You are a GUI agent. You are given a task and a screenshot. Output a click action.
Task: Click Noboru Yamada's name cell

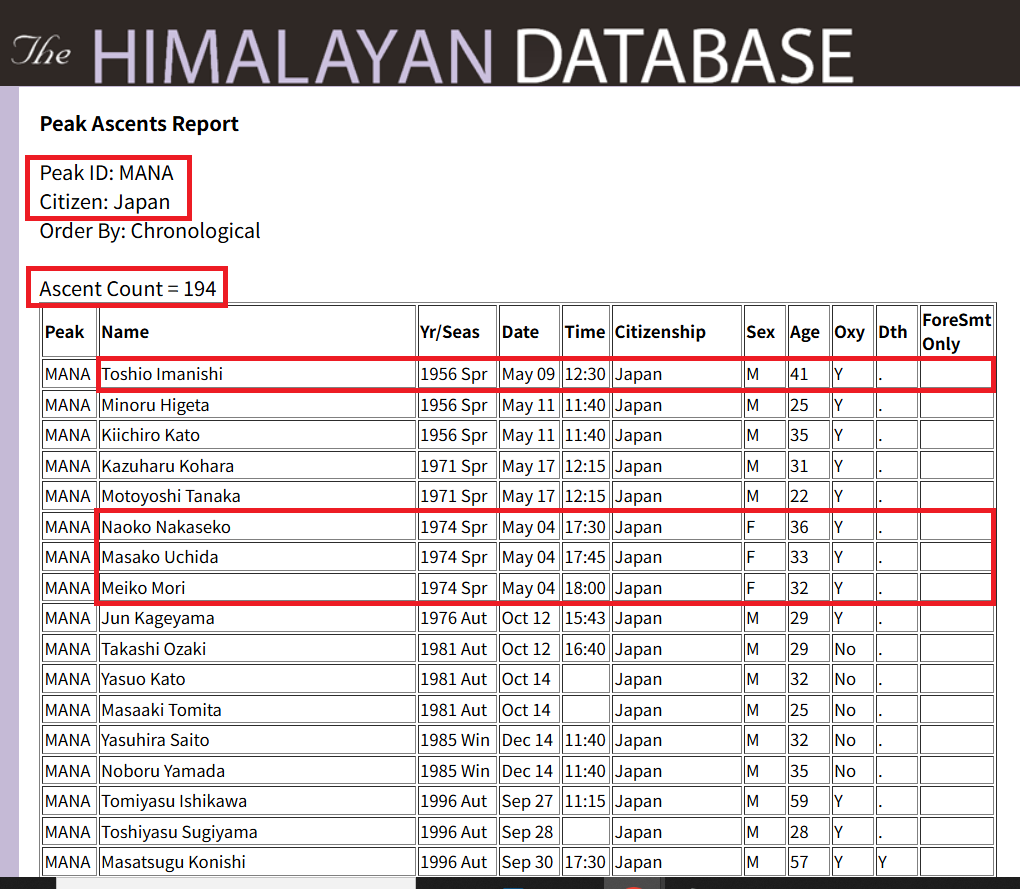pyautogui.click(x=163, y=771)
